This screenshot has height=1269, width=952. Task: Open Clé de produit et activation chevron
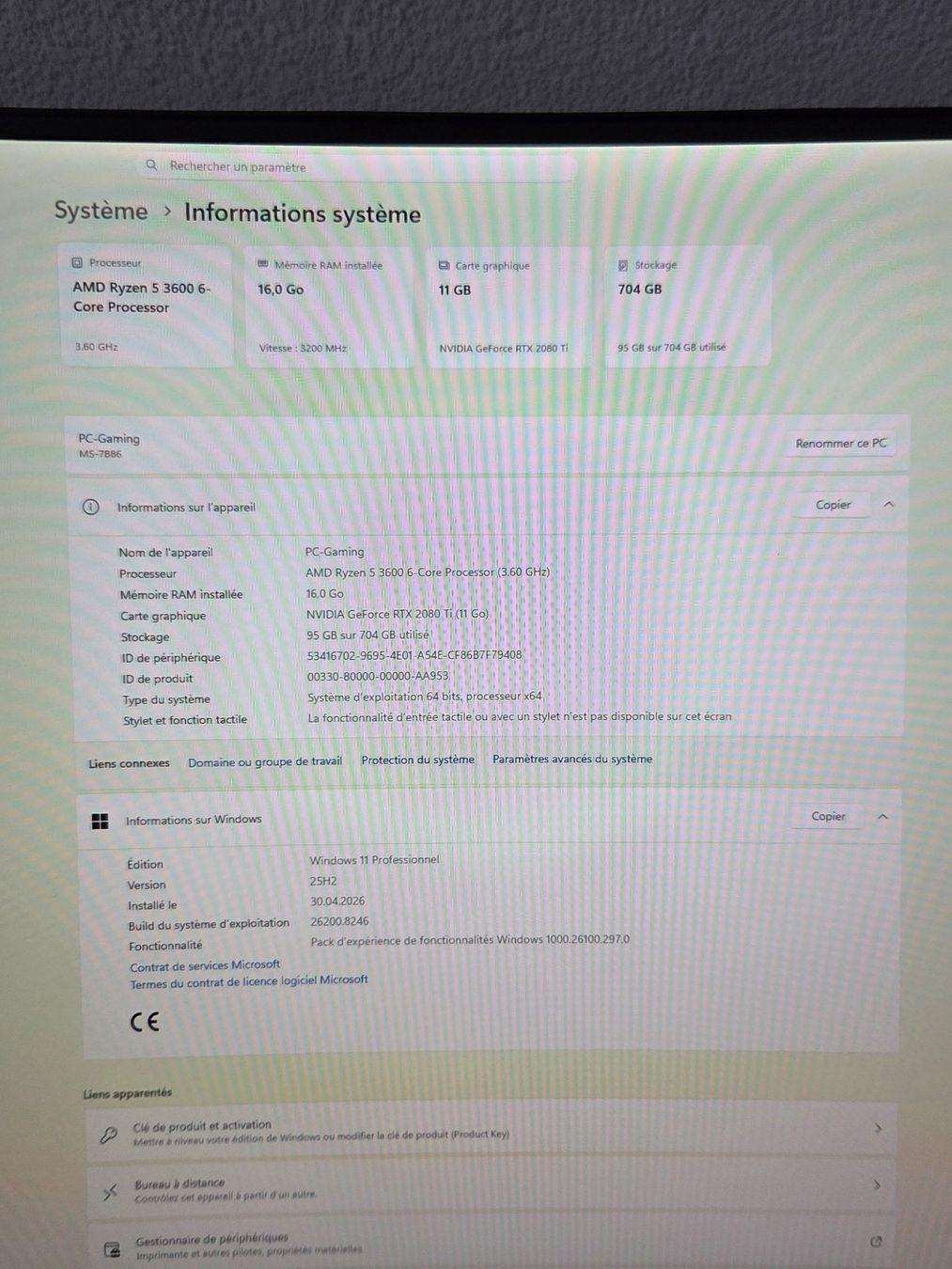[x=878, y=1127]
